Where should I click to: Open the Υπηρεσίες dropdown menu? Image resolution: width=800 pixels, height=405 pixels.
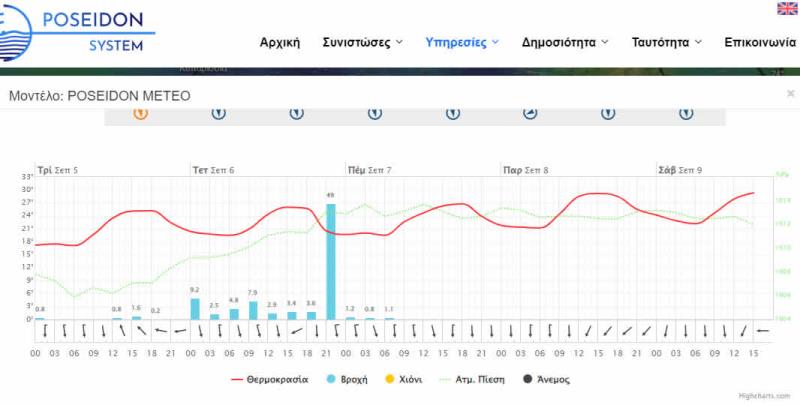tap(462, 42)
